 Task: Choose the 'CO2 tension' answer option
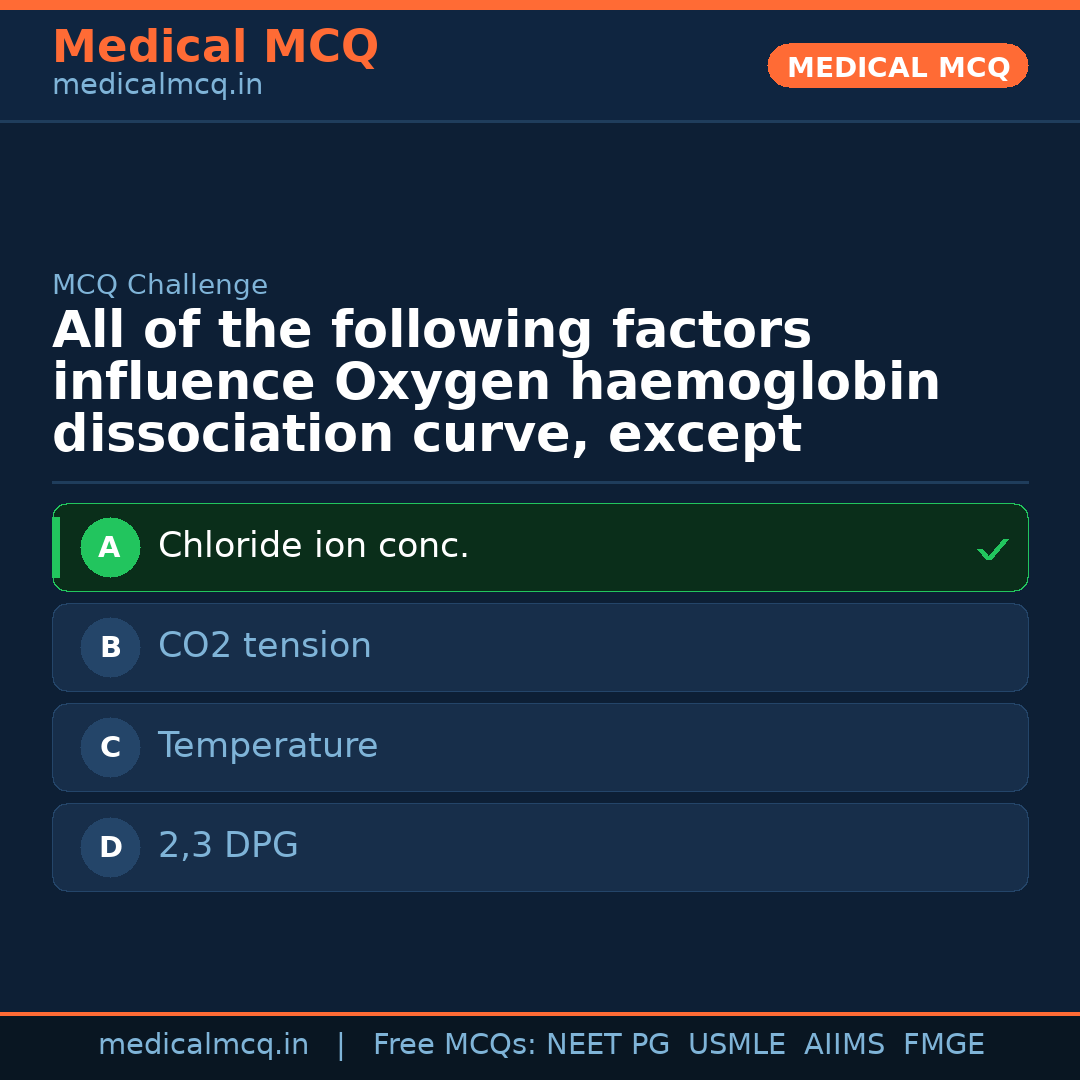tap(264, 646)
